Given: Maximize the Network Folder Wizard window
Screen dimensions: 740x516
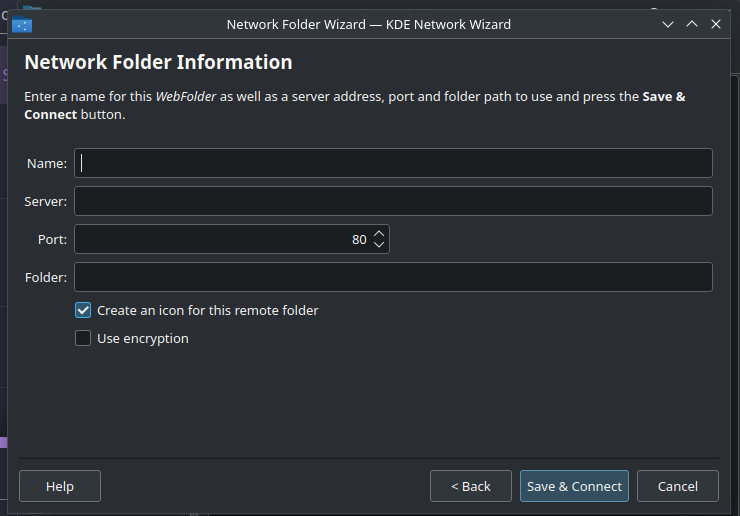Looking at the screenshot, I should click(x=691, y=24).
